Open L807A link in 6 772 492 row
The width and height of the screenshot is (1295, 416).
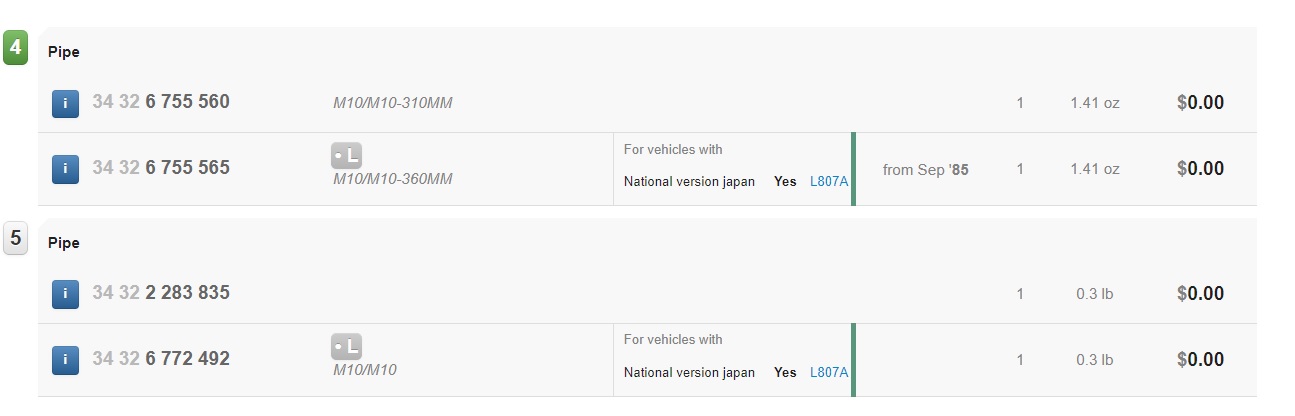click(829, 372)
